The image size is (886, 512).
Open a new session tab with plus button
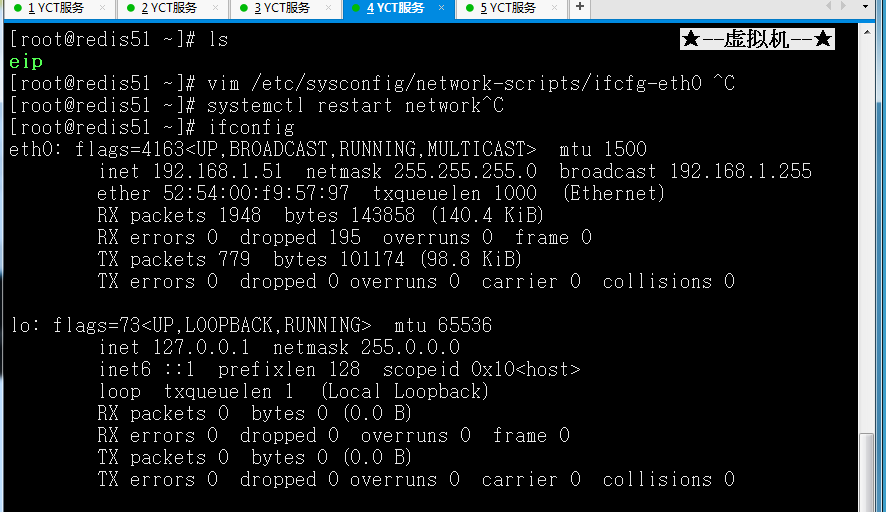tap(580, 7)
